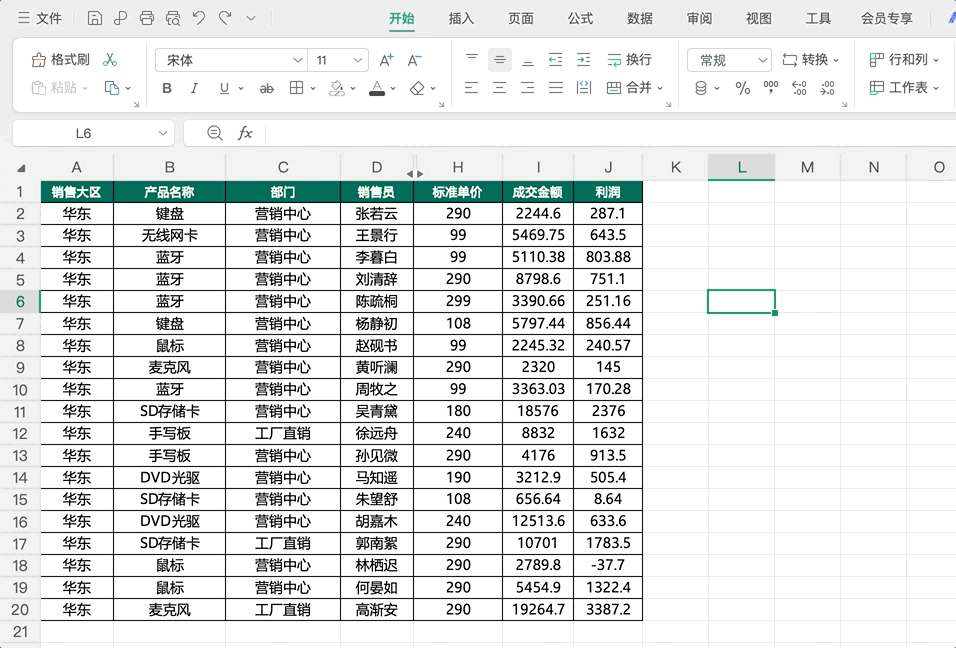Click the Copy icon beside Paste
Image resolution: width=956 pixels, height=648 pixels.
(x=112, y=88)
